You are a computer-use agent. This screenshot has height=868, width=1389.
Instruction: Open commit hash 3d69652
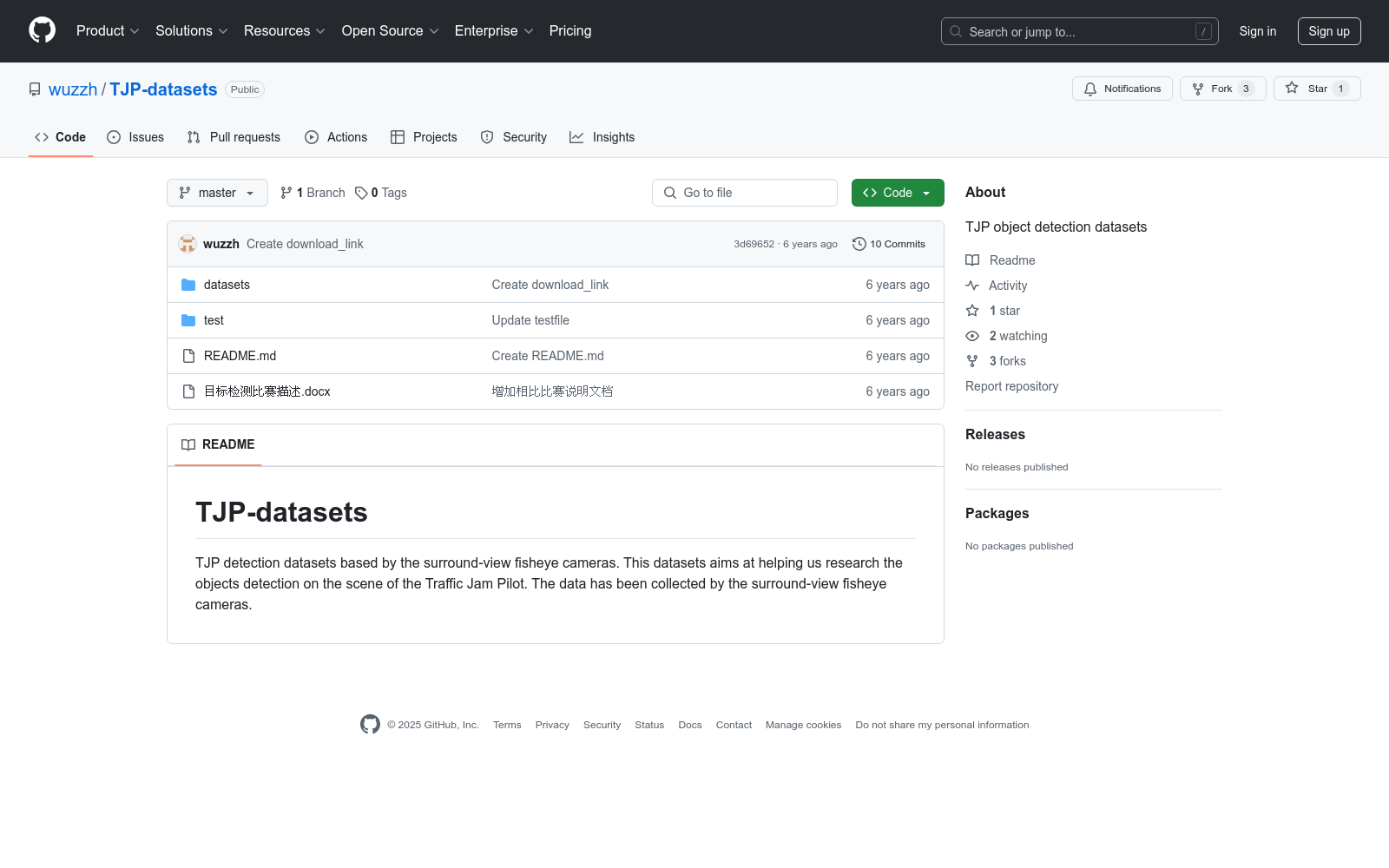[x=754, y=244]
